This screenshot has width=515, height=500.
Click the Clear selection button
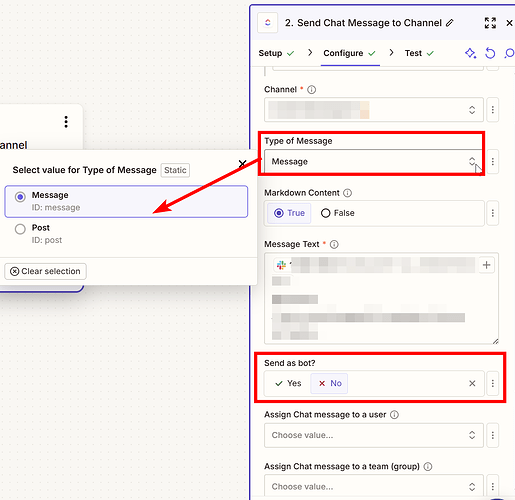(x=45, y=271)
